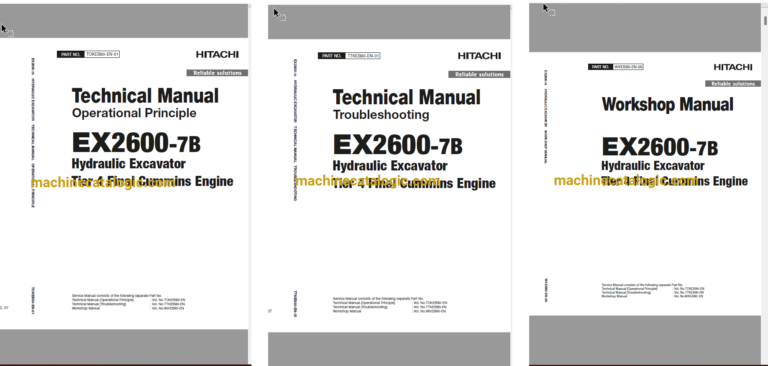Click 'Service Manual consists of...' note on Operational Principle cover
Image resolution: width=768 pixels, height=366 pixels.
coord(129,302)
